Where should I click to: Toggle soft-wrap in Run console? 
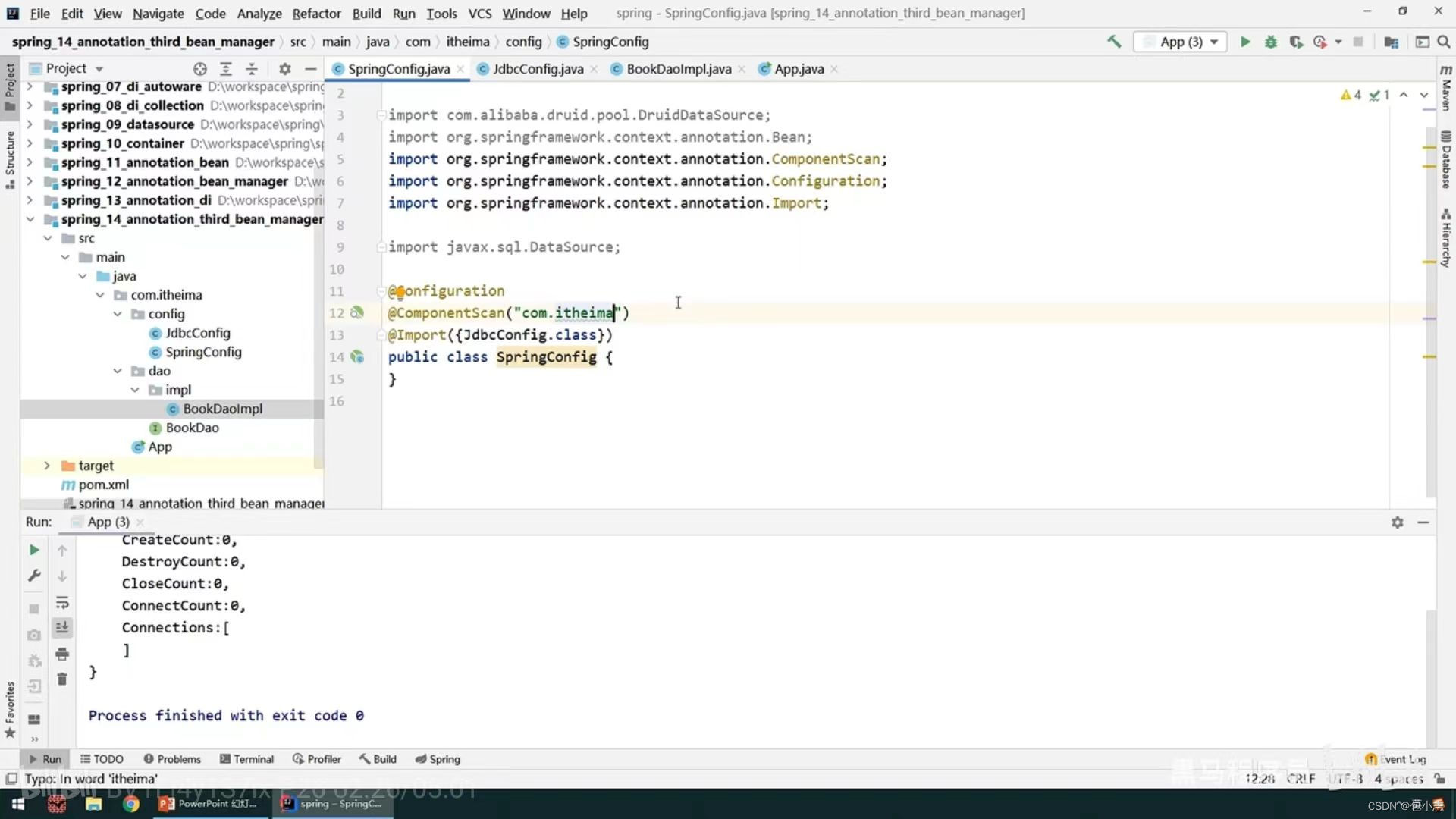62,603
